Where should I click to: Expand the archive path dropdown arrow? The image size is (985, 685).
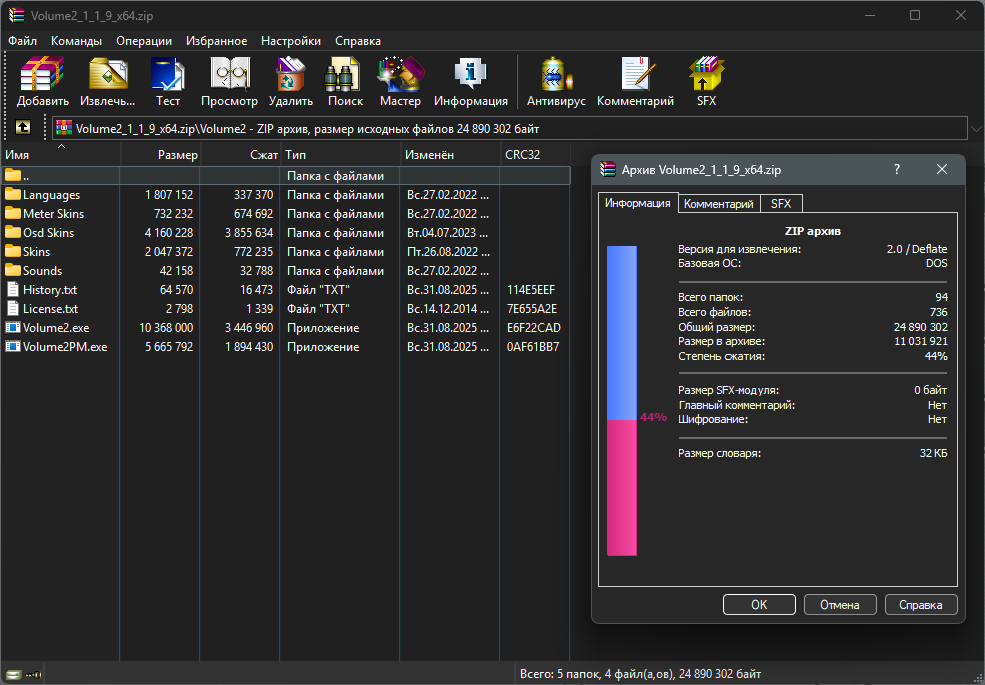tap(976, 129)
